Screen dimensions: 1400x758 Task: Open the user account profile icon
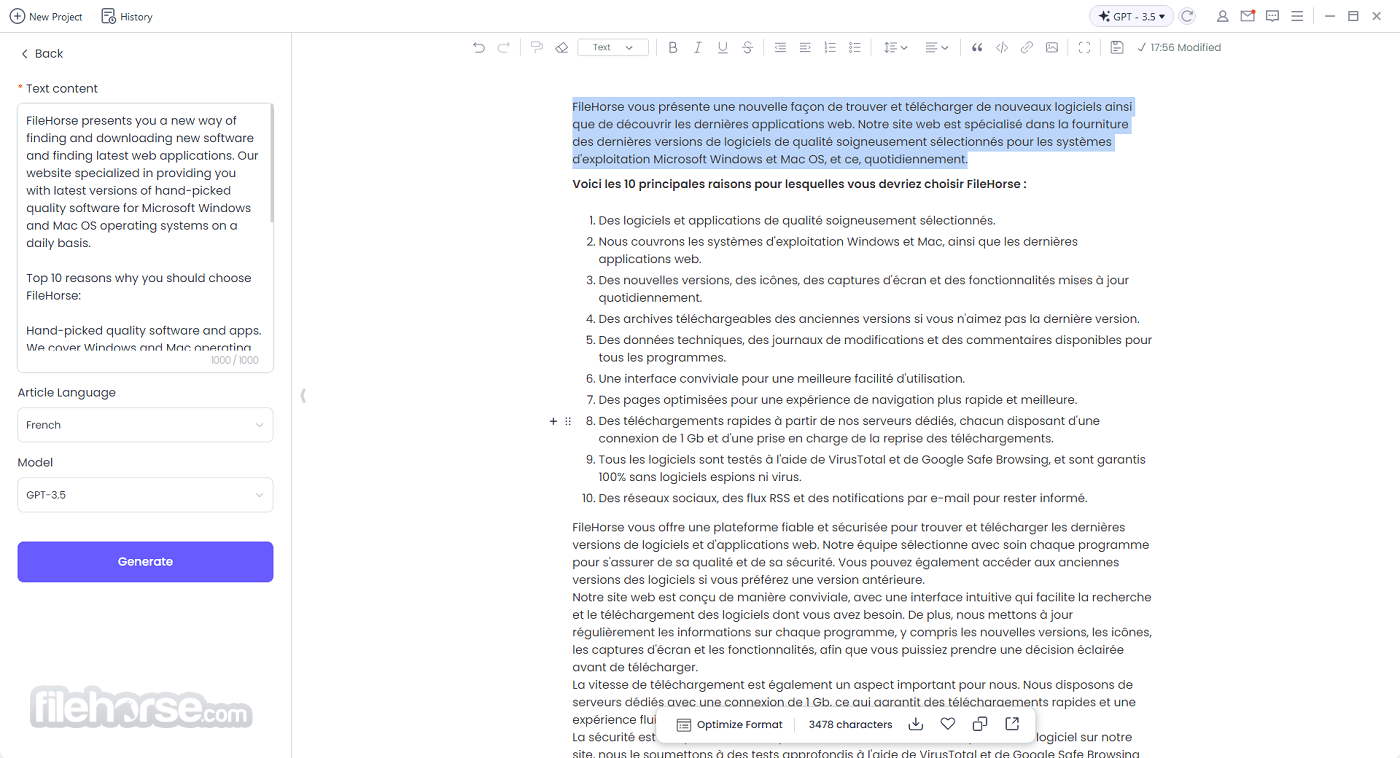(x=1222, y=16)
